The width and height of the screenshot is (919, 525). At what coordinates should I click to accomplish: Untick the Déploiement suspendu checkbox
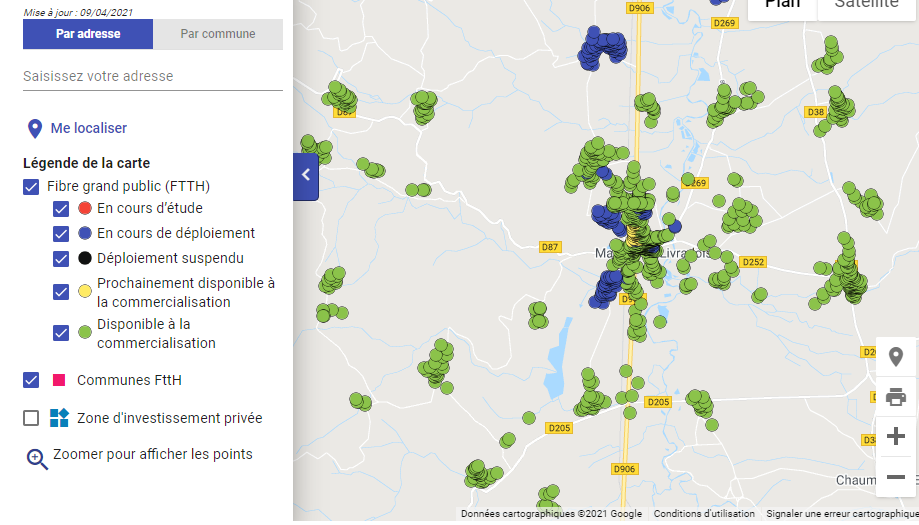click(x=61, y=259)
